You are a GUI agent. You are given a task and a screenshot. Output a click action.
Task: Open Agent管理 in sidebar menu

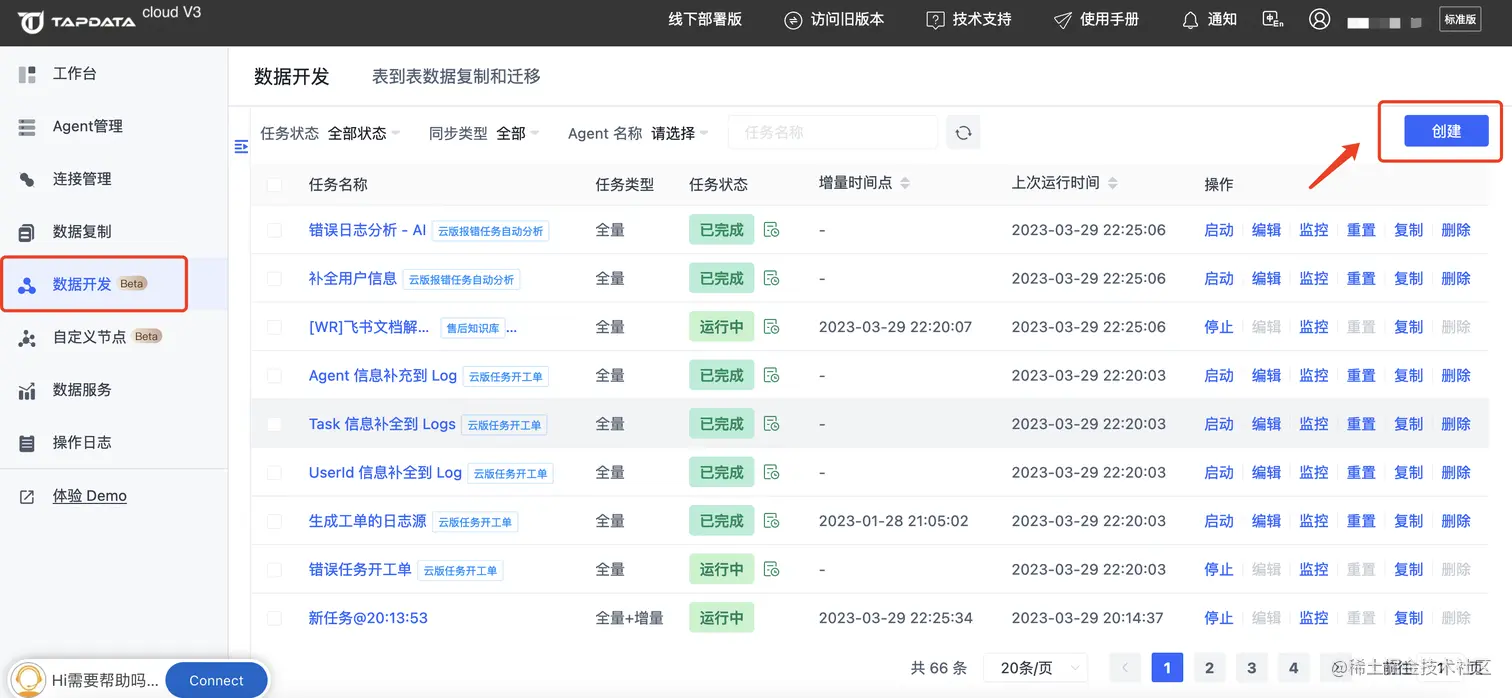tap(88, 127)
